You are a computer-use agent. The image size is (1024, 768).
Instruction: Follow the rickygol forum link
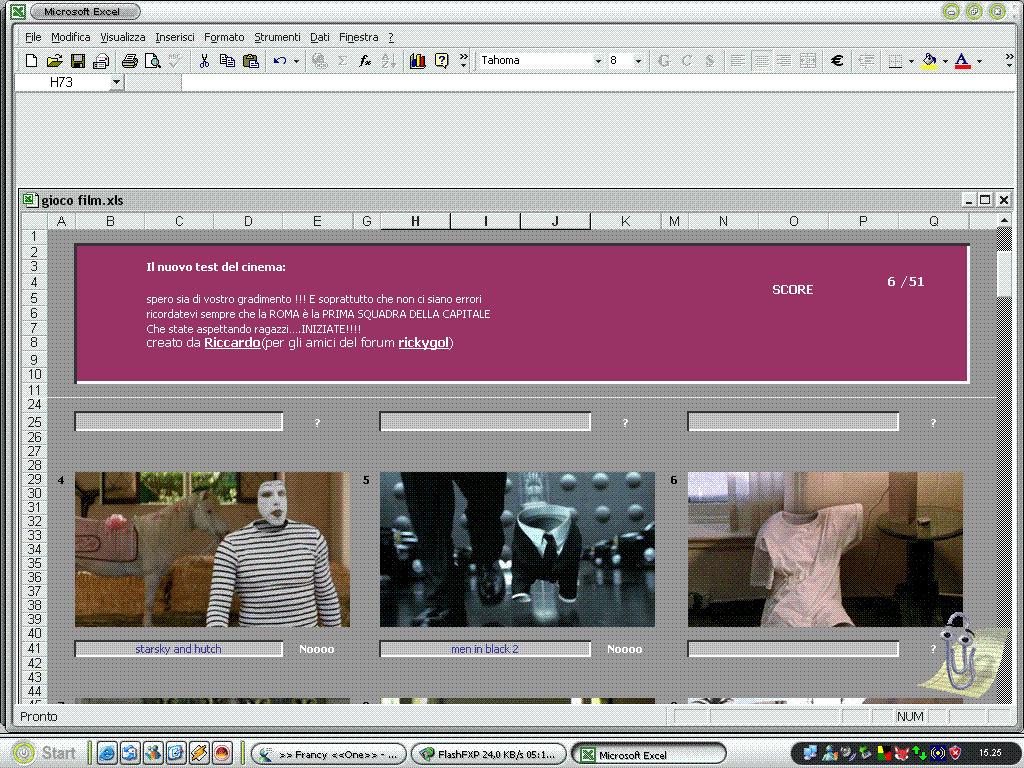pyautogui.click(x=424, y=343)
